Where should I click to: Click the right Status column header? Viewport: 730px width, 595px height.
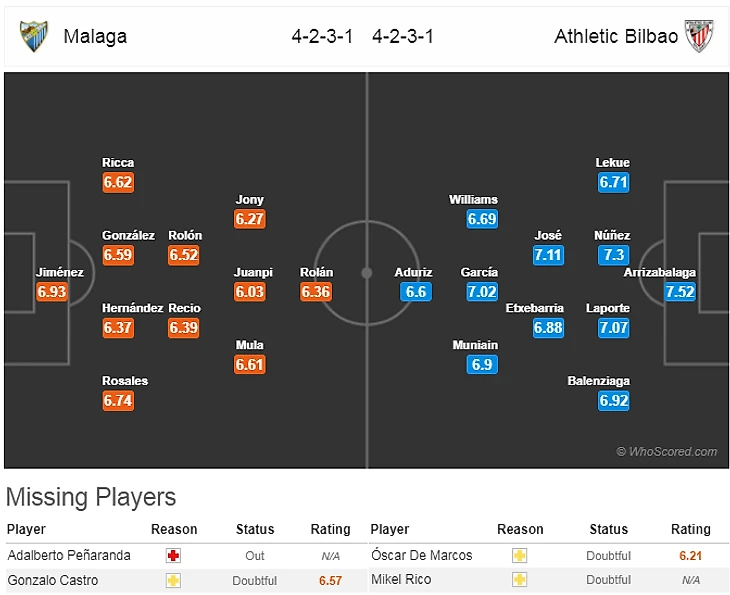pyautogui.click(x=609, y=529)
